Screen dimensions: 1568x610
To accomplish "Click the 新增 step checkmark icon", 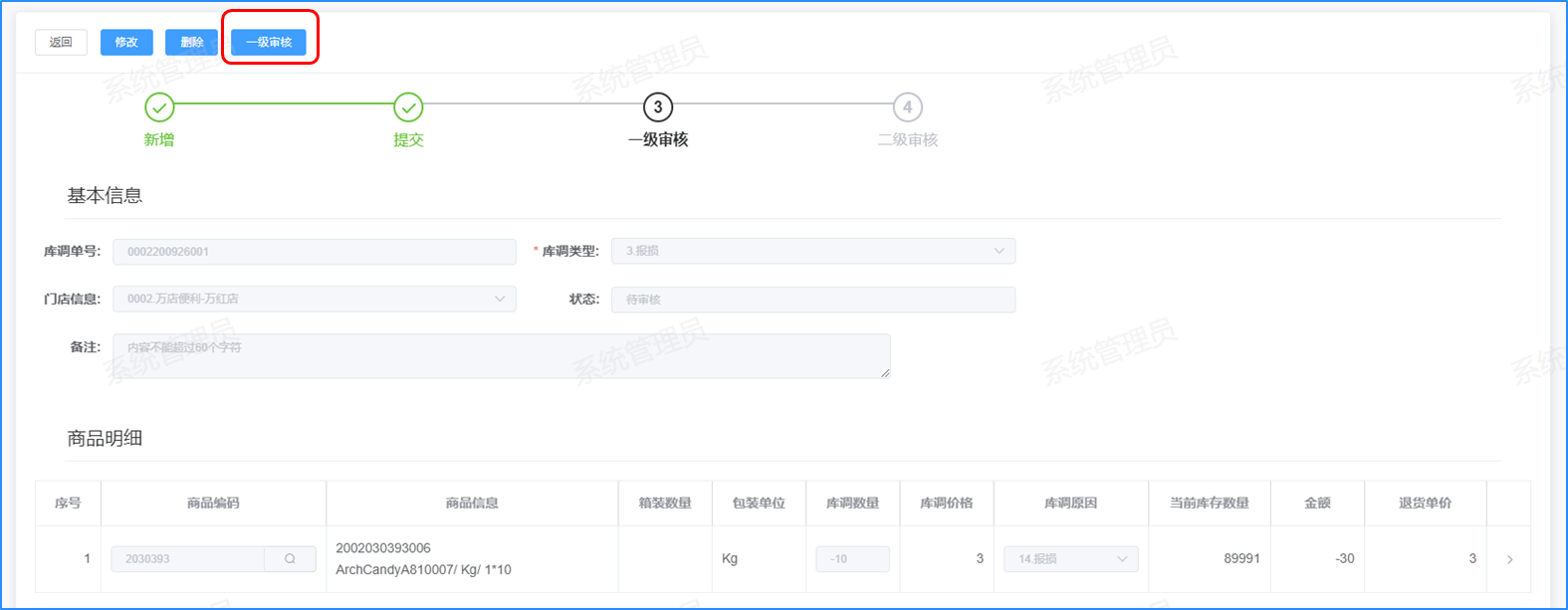I will click(159, 106).
